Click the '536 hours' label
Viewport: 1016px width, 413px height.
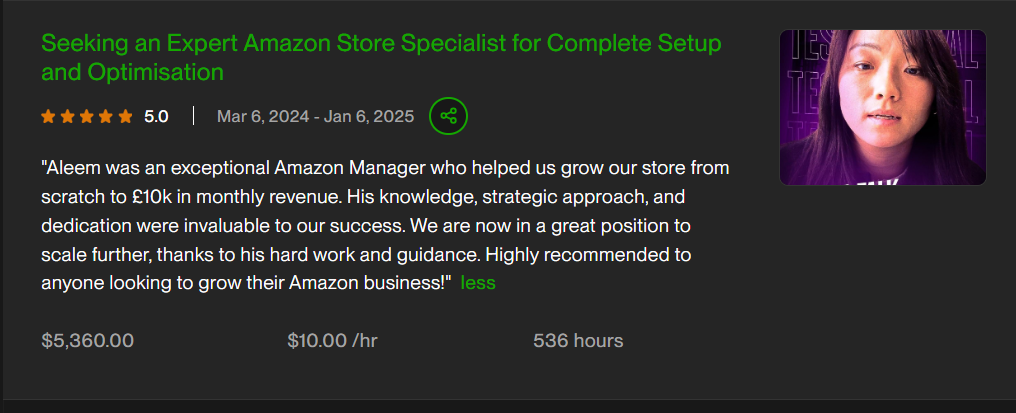point(578,341)
